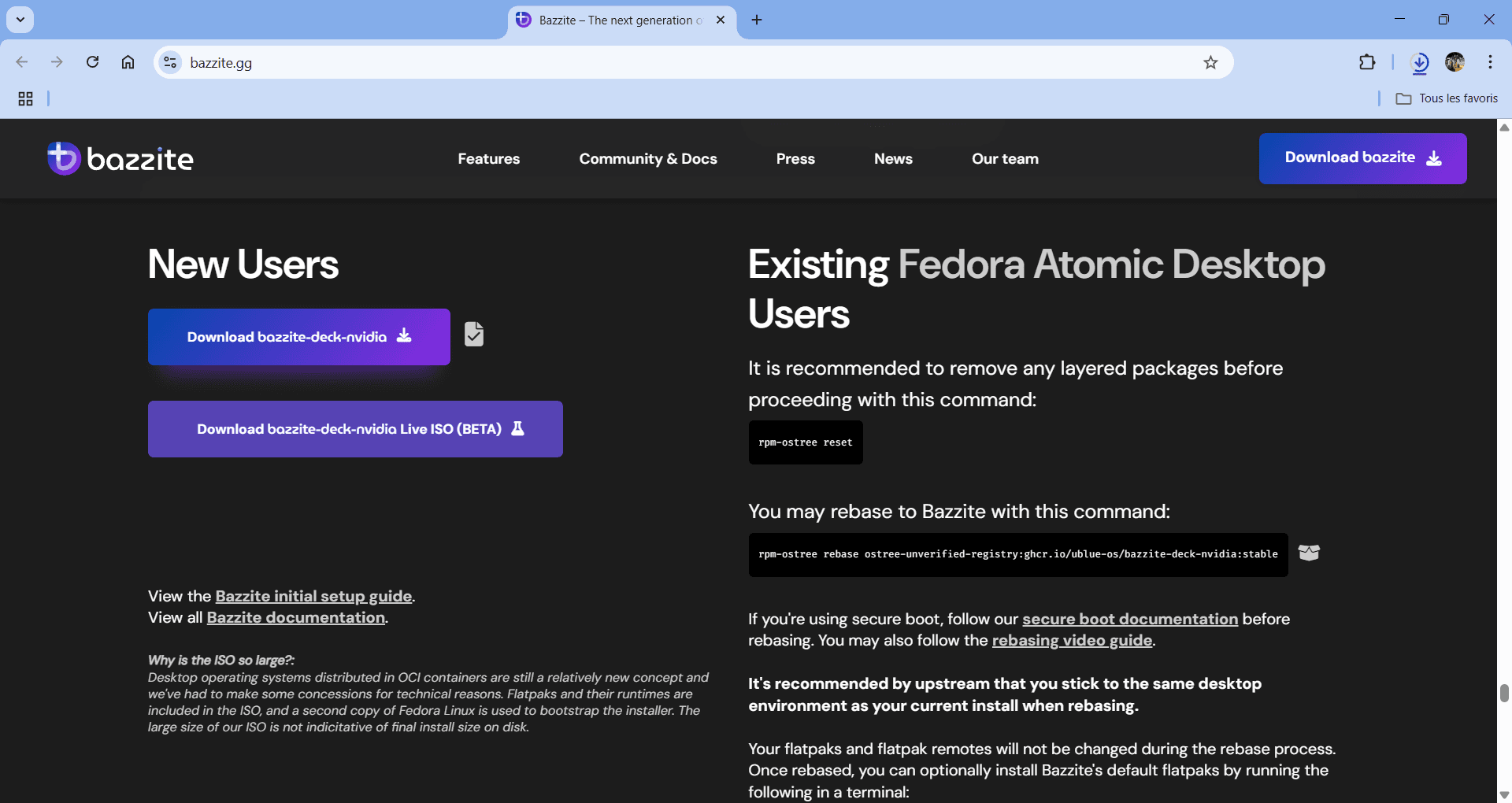Select the Bazzite browser tab
1512x803 pixels.
[x=622, y=20]
